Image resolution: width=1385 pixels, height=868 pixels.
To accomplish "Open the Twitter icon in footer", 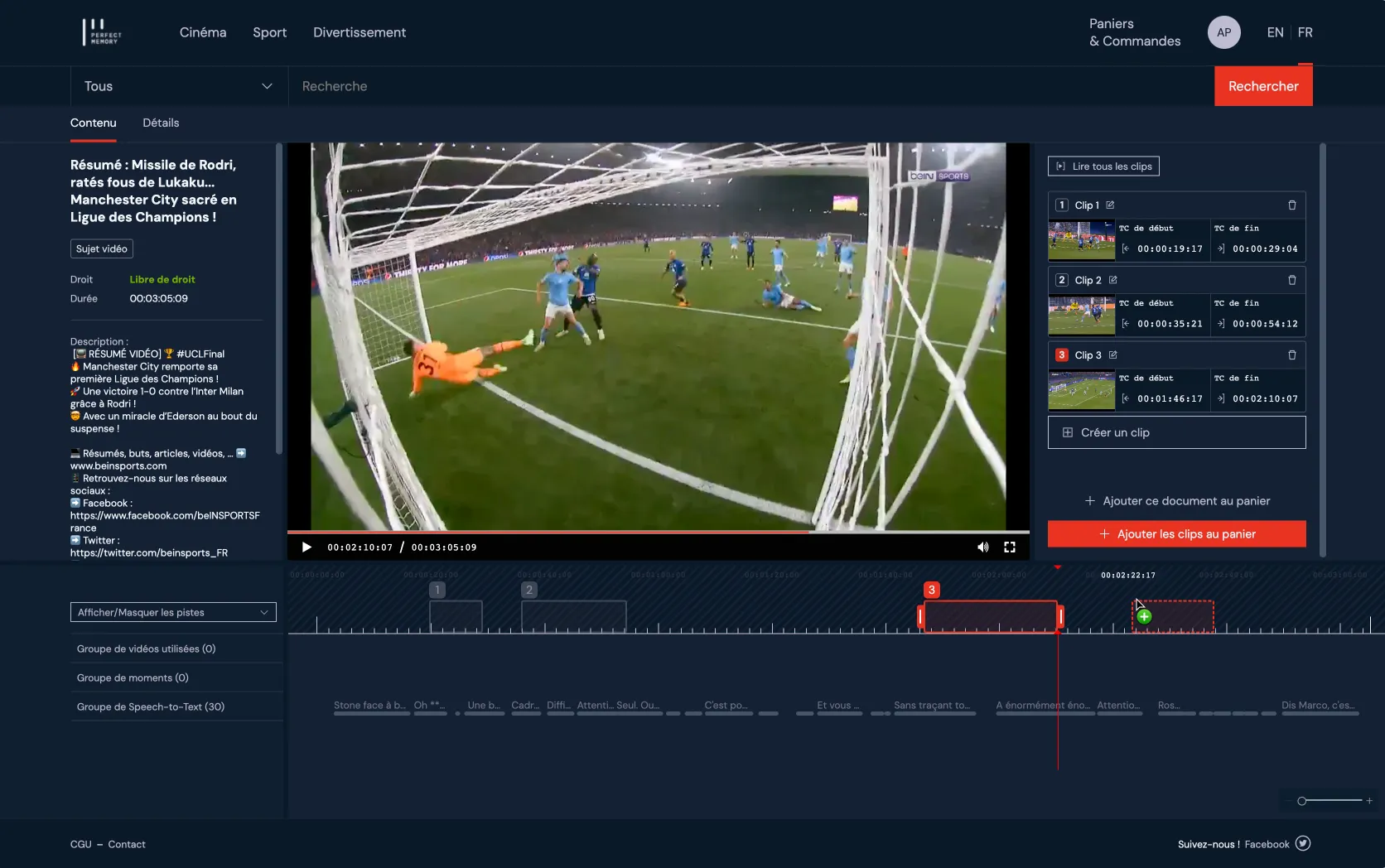I will click(1303, 843).
